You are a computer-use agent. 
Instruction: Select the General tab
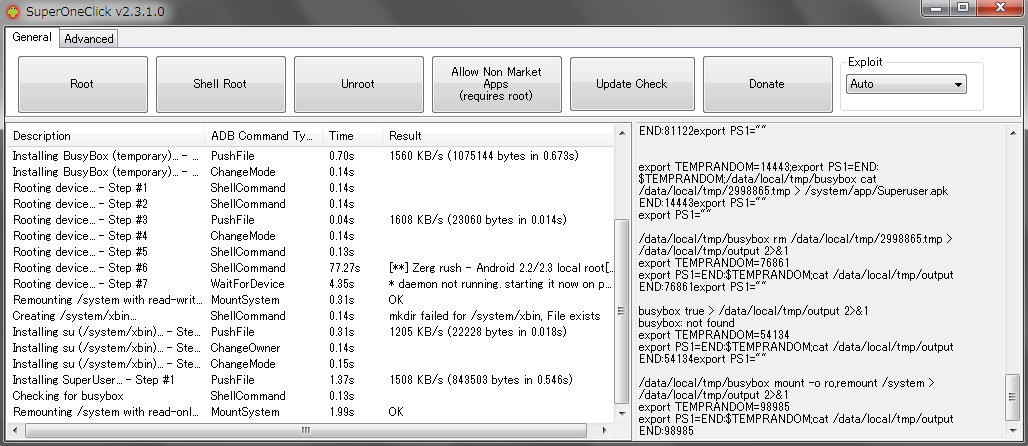[32, 38]
